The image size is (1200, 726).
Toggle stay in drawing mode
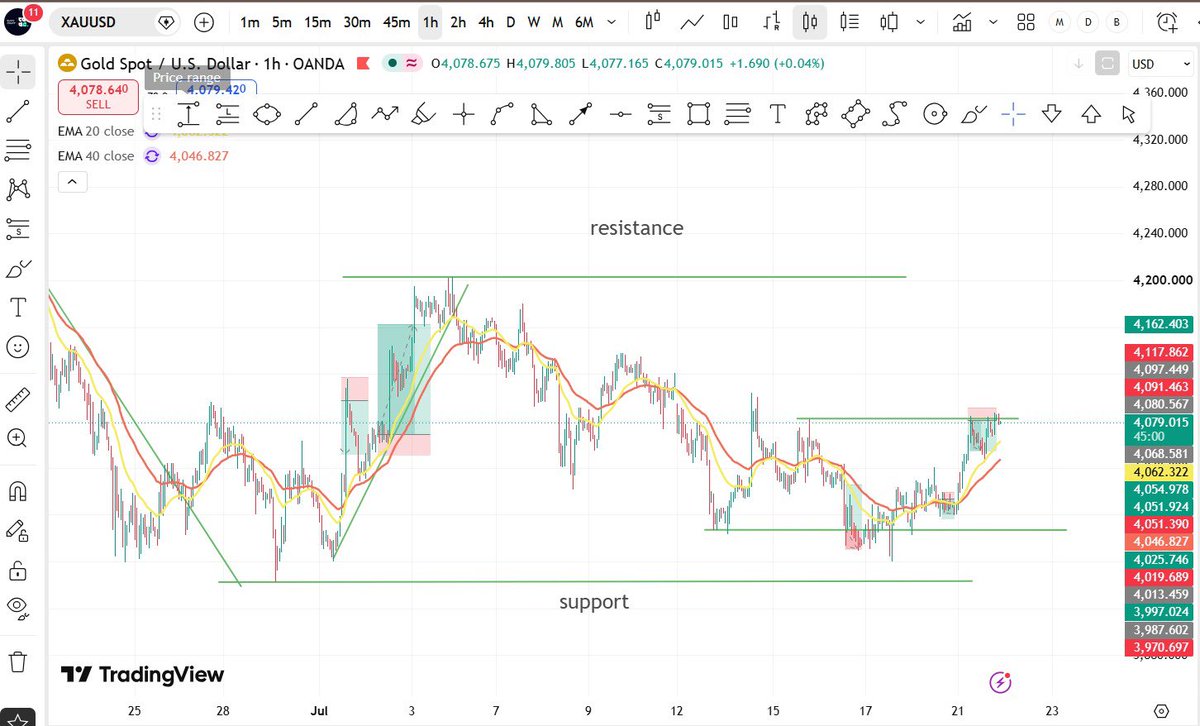18,530
